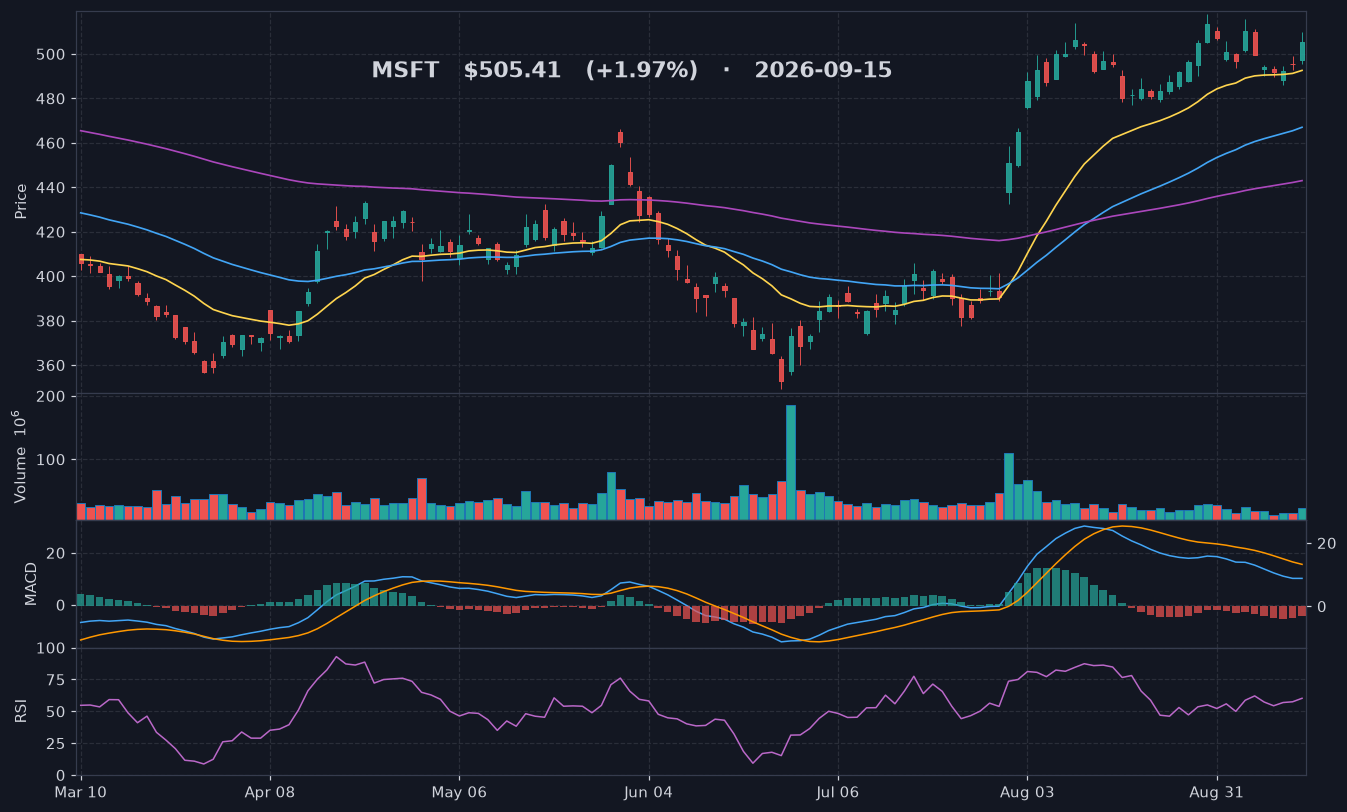Click the 500 price tick label

coord(53,55)
